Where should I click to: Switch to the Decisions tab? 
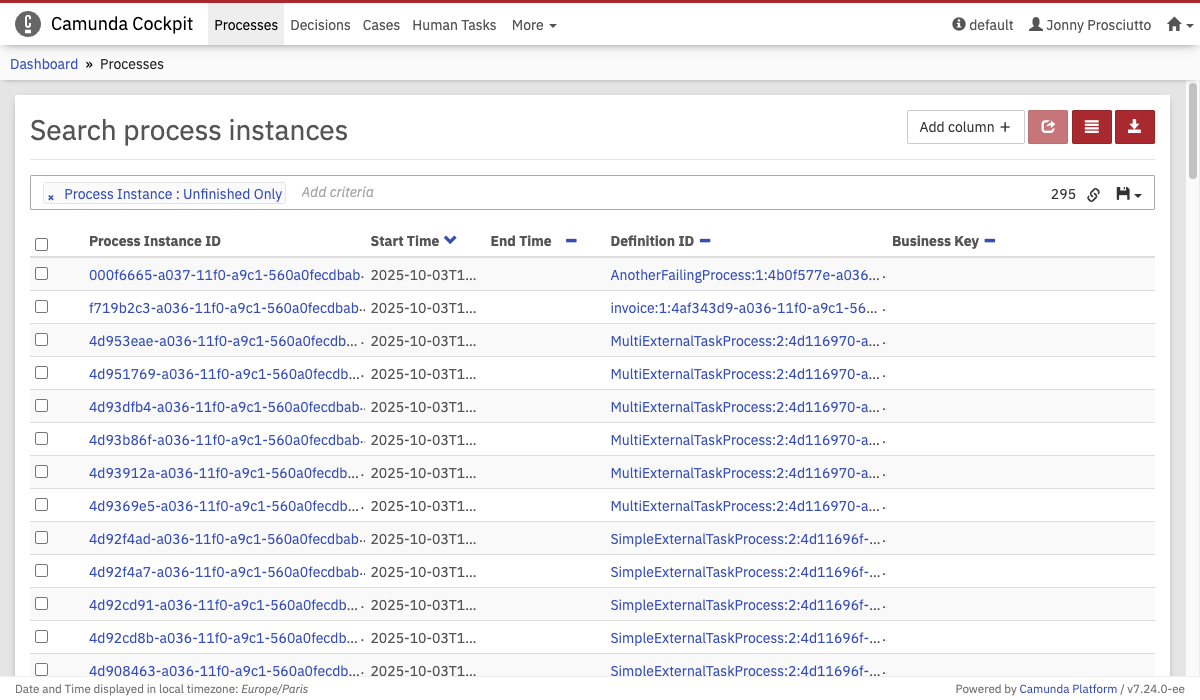[320, 25]
